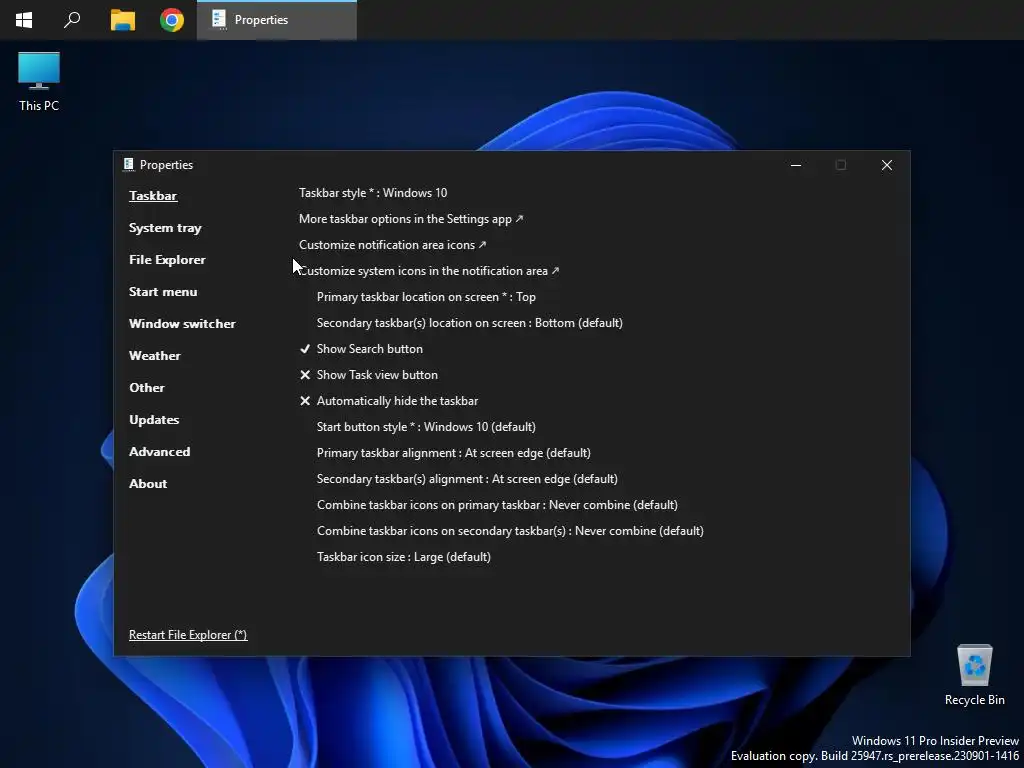Open the Other settings section
This screenshot has width=1024, height=768.
click(147, 388)
